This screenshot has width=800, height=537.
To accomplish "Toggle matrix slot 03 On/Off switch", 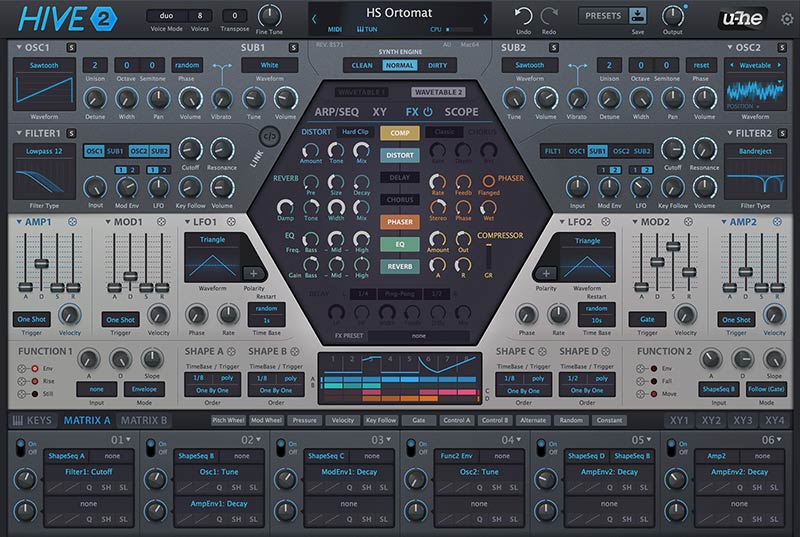I will tap(280, 447).
